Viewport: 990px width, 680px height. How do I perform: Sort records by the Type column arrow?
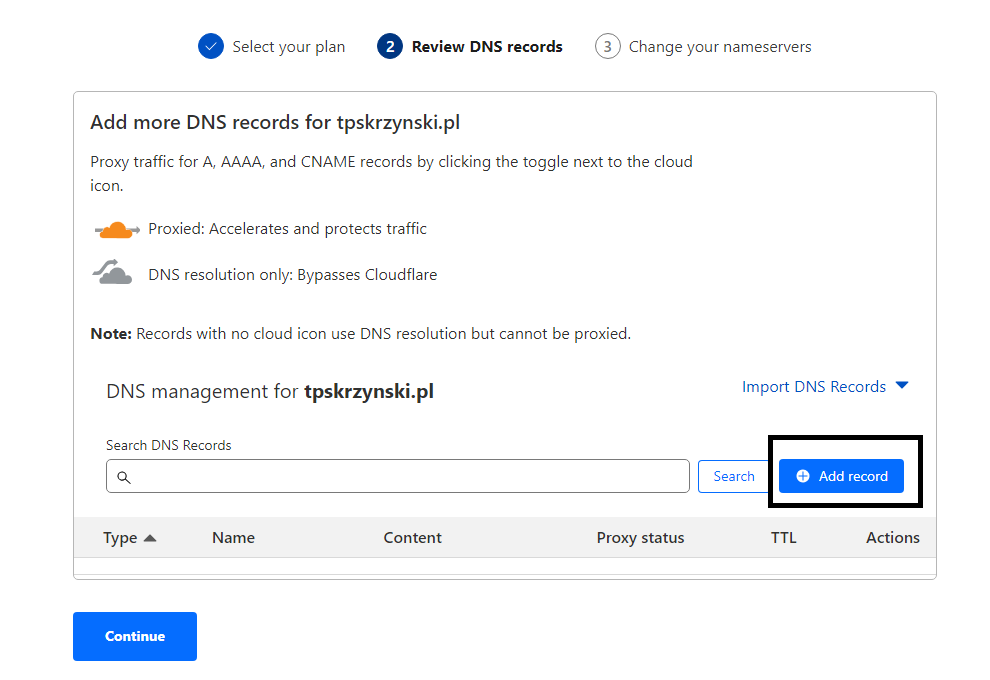point(150,538)
